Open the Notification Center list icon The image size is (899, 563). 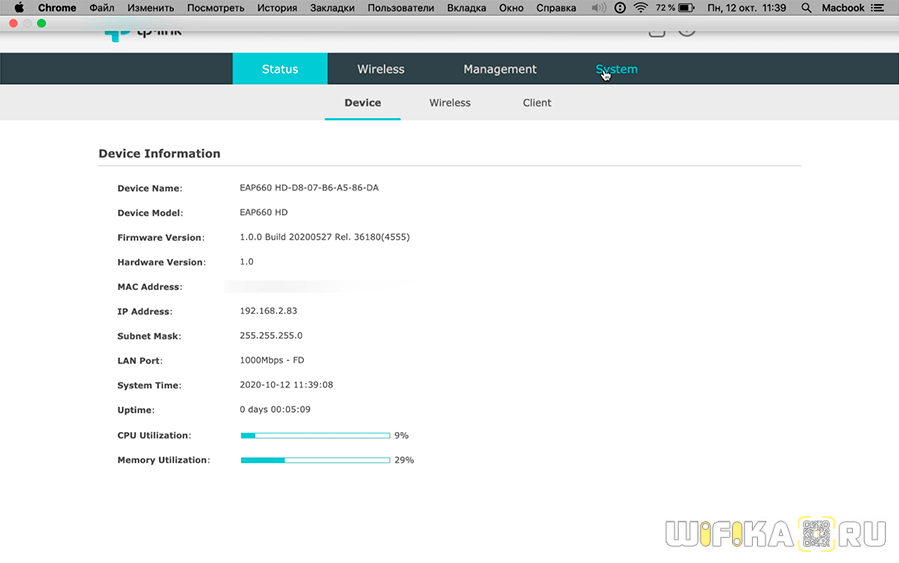click(x=883, y=8)
